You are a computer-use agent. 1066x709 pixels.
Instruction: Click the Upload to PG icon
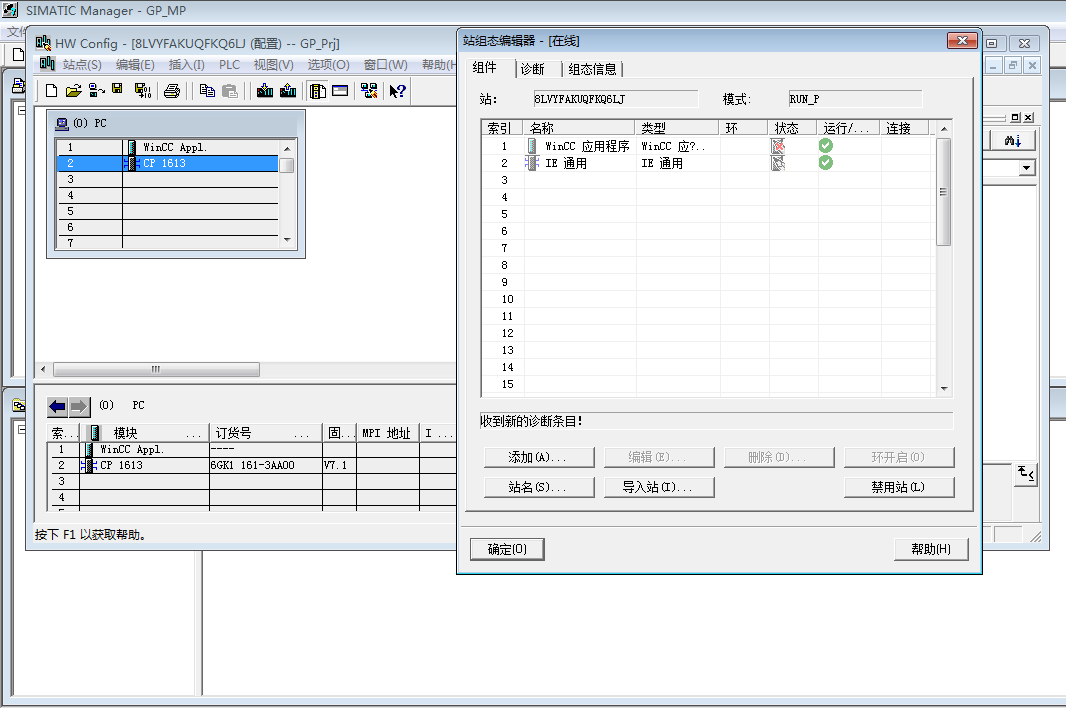click(x=288, y=90)
